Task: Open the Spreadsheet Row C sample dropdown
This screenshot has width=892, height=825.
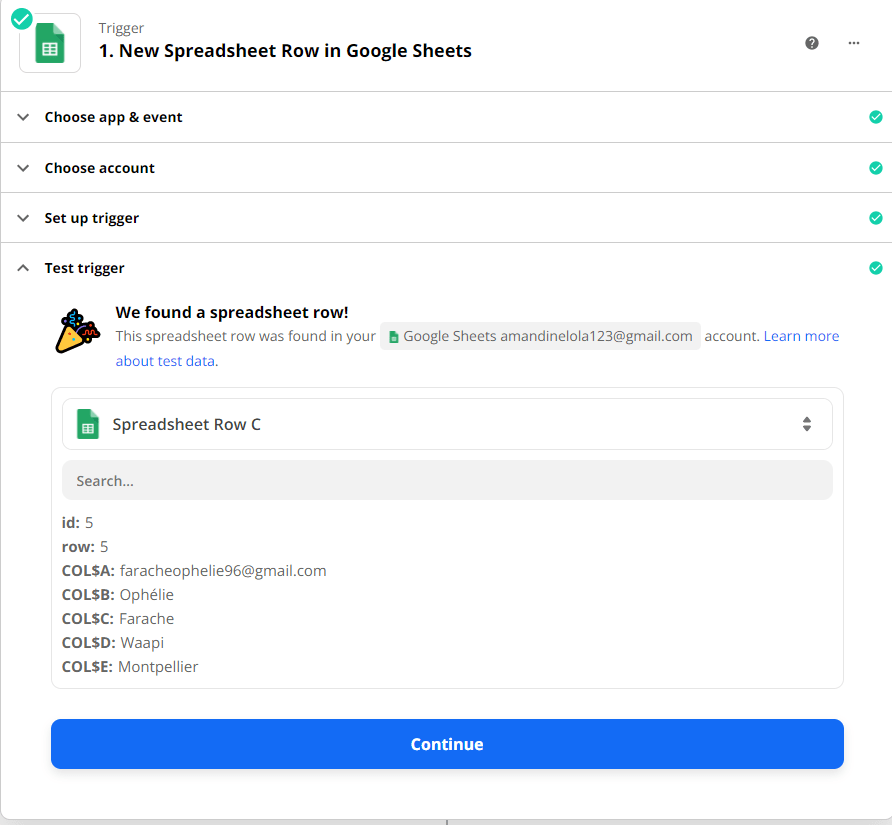Action: tap(447, 424)
